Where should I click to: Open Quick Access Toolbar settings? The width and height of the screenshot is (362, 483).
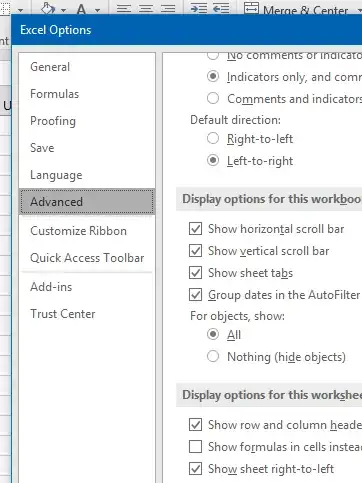click(87, 258)
